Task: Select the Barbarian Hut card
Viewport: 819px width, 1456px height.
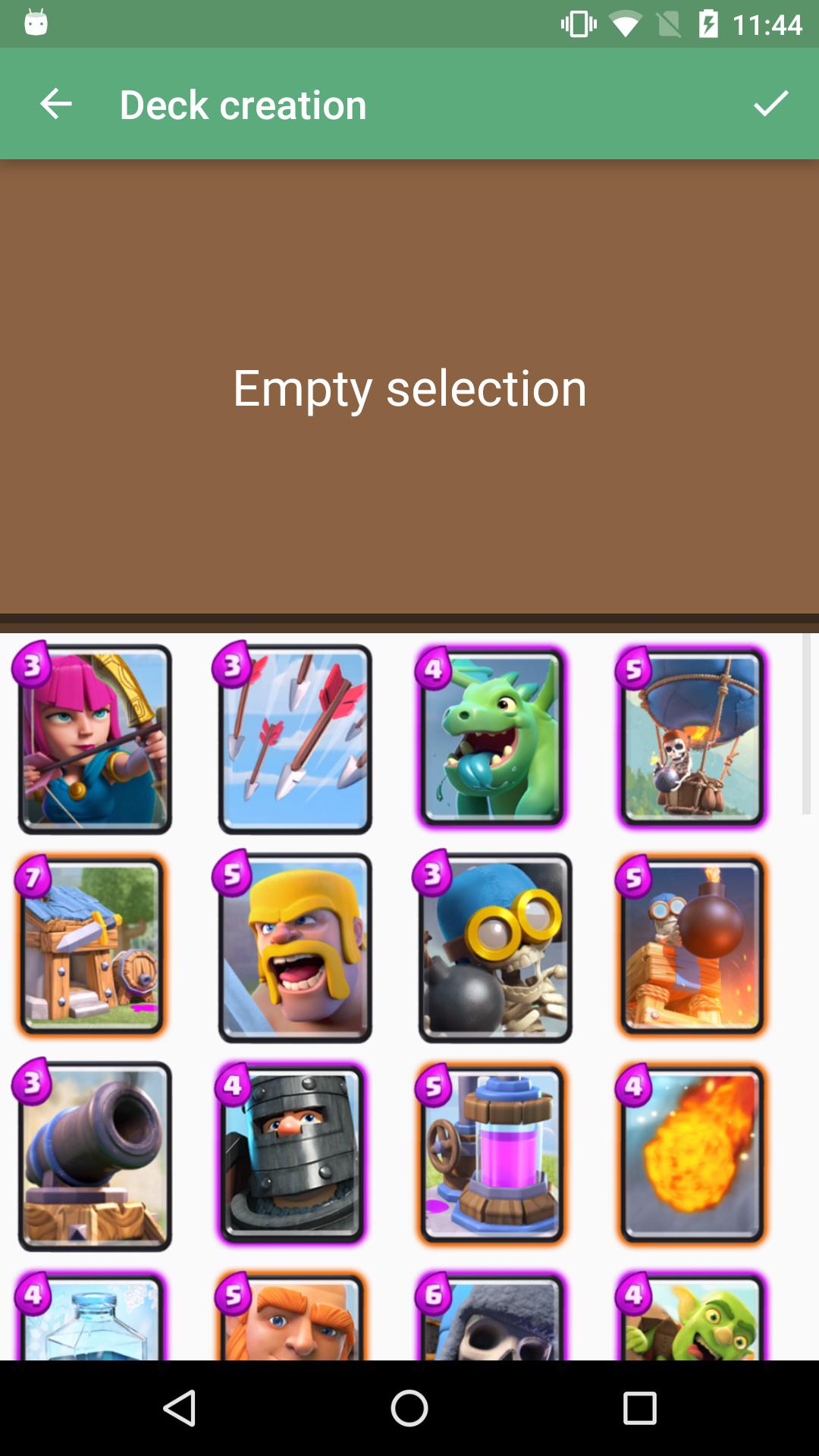Action: tap(93, 946)
